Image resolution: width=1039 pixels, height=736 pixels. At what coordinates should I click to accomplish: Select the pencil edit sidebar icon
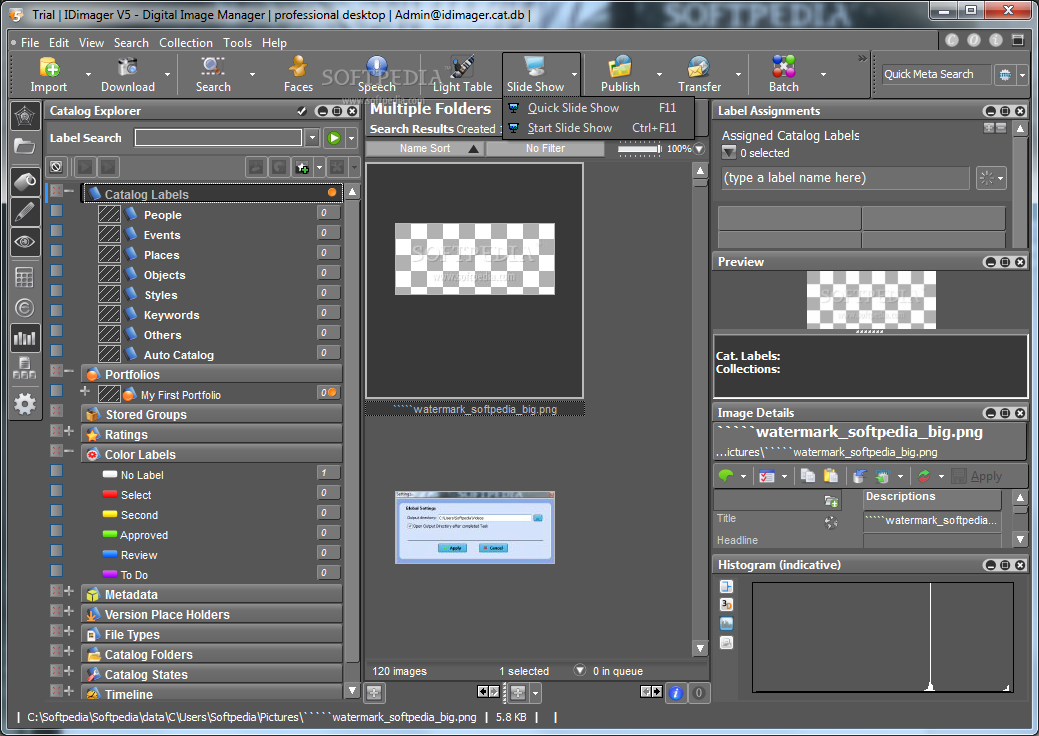click(x=25, y=212)
